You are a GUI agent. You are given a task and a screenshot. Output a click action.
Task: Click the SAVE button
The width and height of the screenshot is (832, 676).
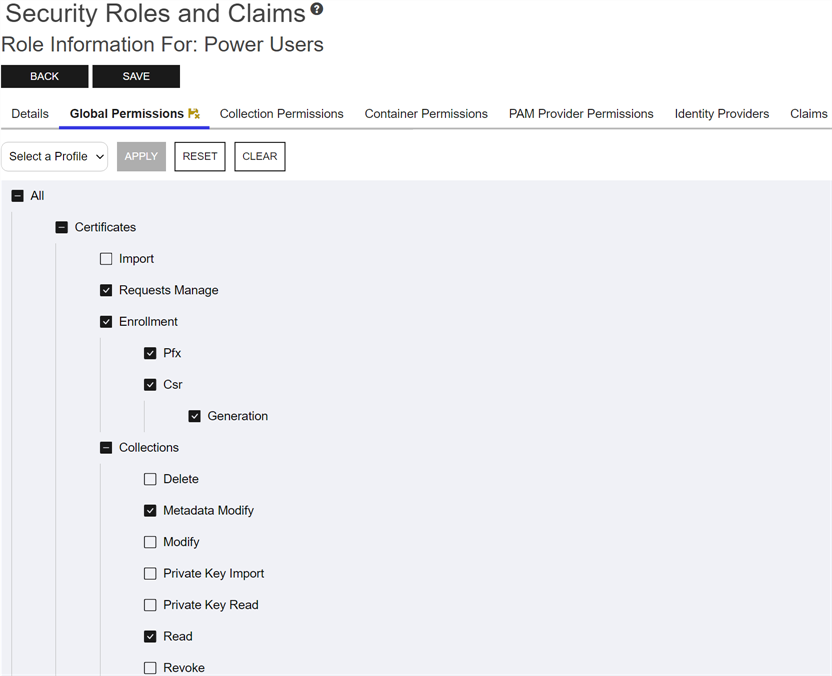point(136,76)
